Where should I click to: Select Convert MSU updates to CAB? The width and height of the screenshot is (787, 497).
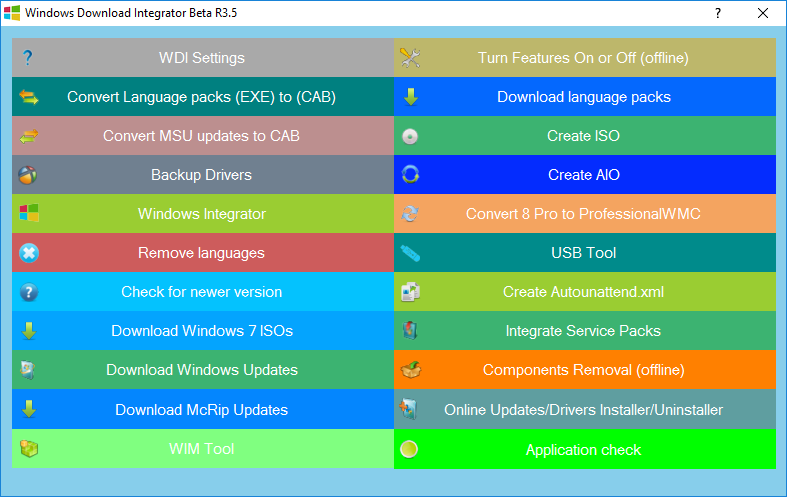click(203, 136)
